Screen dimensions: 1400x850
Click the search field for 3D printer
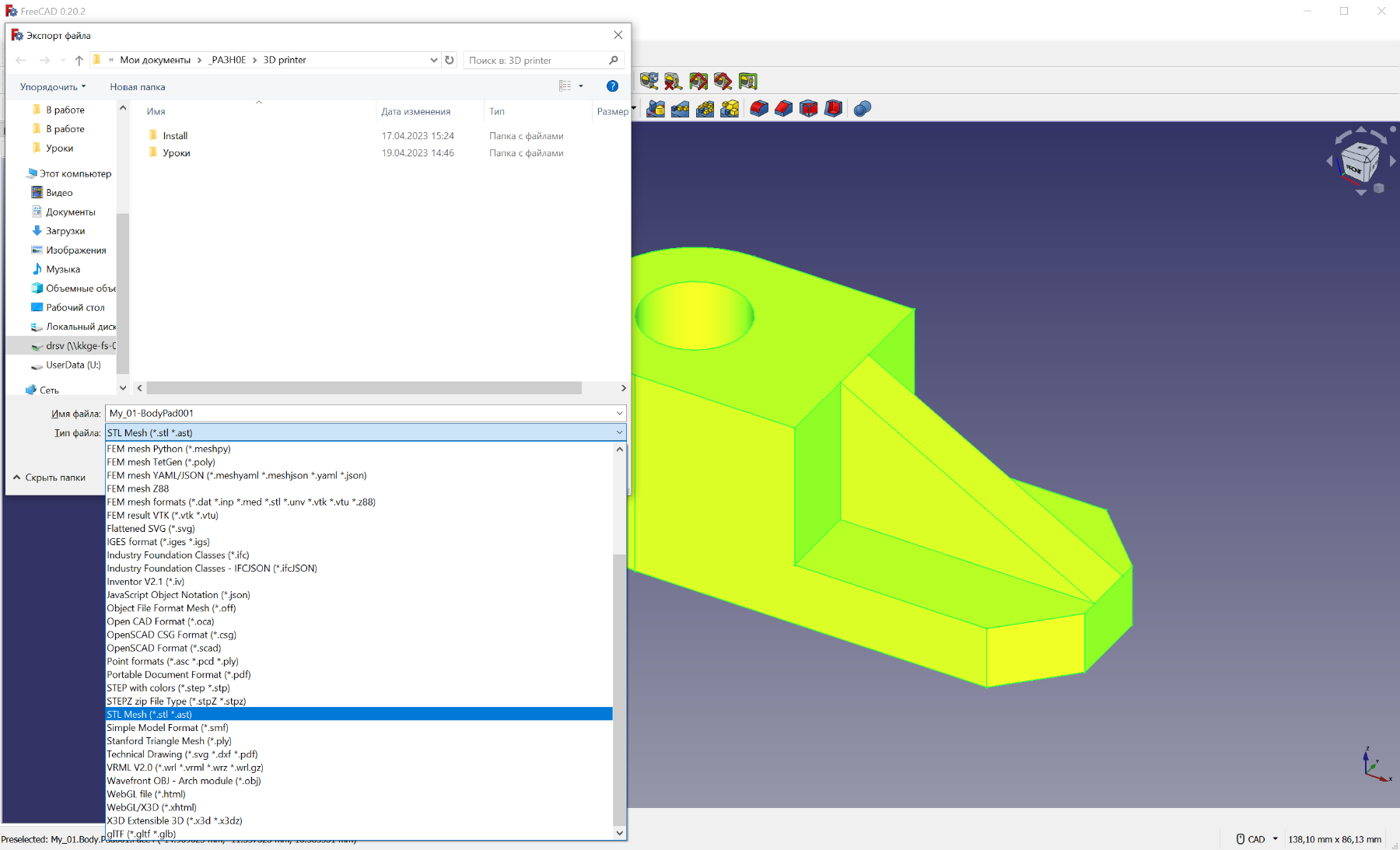[x=537, y=60]
